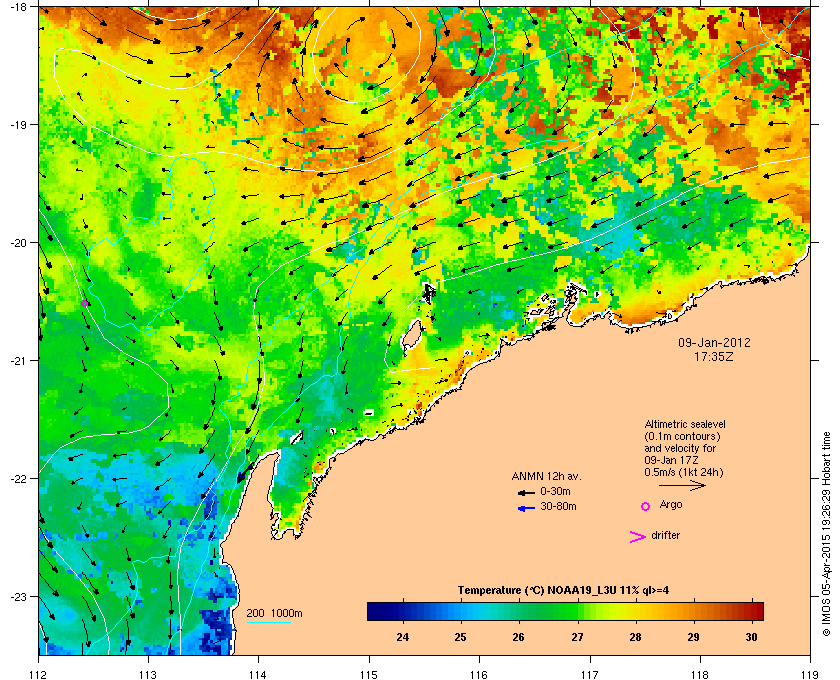Click the 27 value on the color scale
The height and width of the screenshot is (680, 840).
577,637
